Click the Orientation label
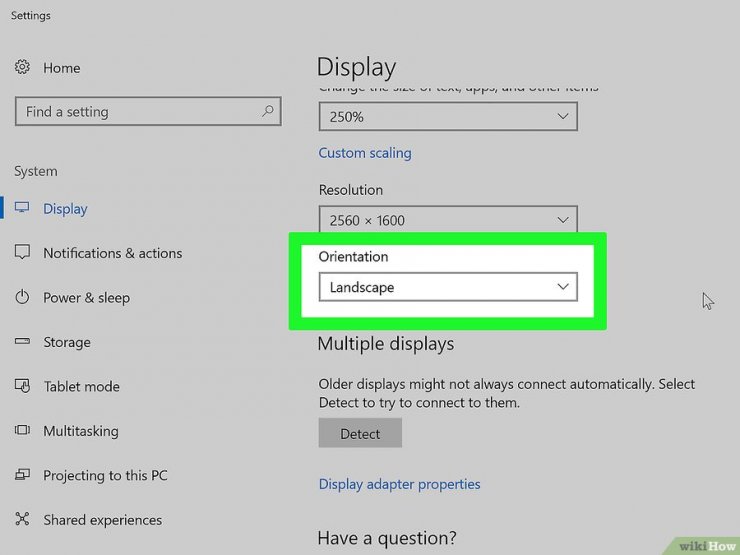The width and height of the screenshot is (740, 555). [353, 256]
